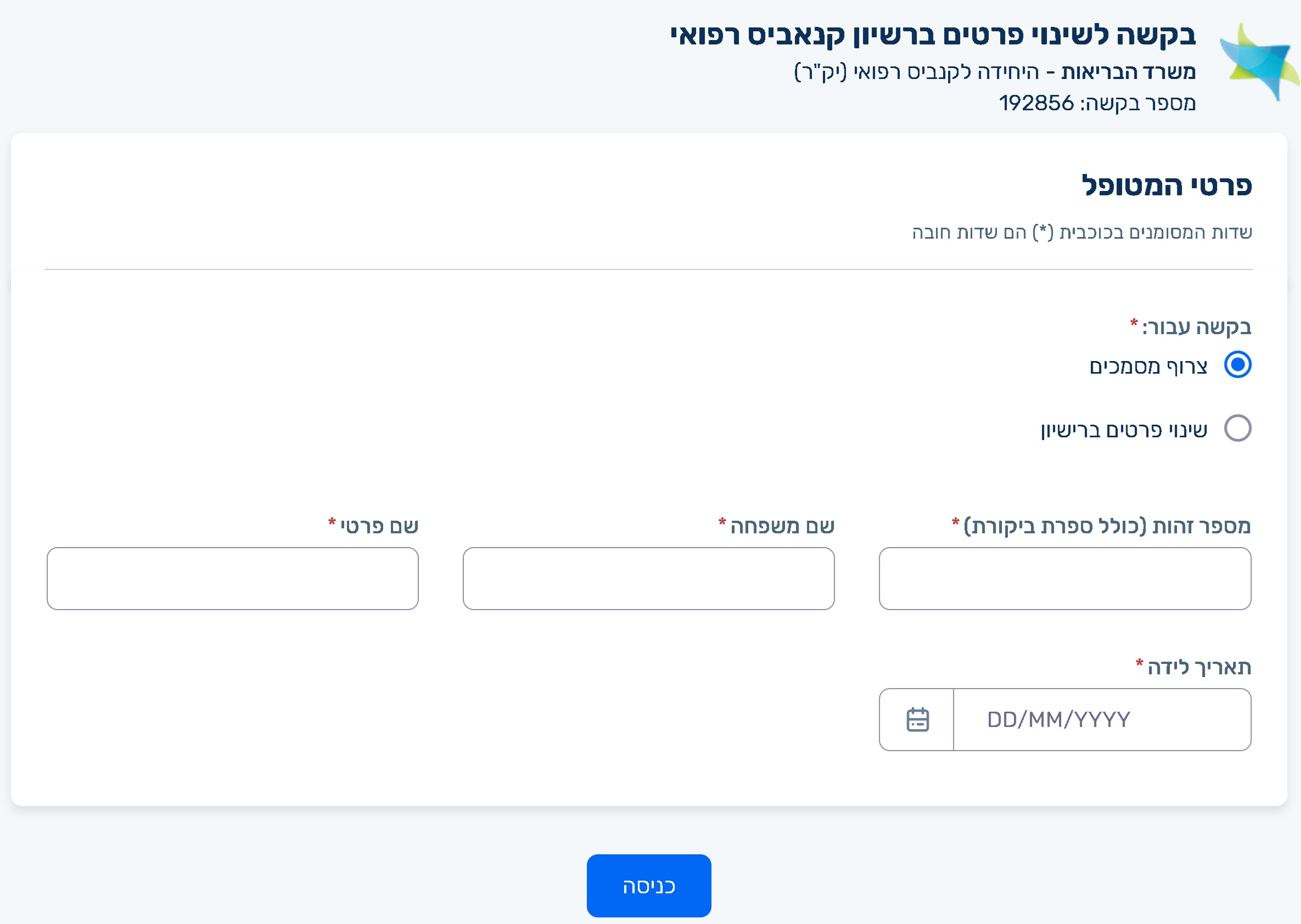1301x924 pixels.
Task: Focus the מספר זהות ID number field
Action: (1064, 579)
